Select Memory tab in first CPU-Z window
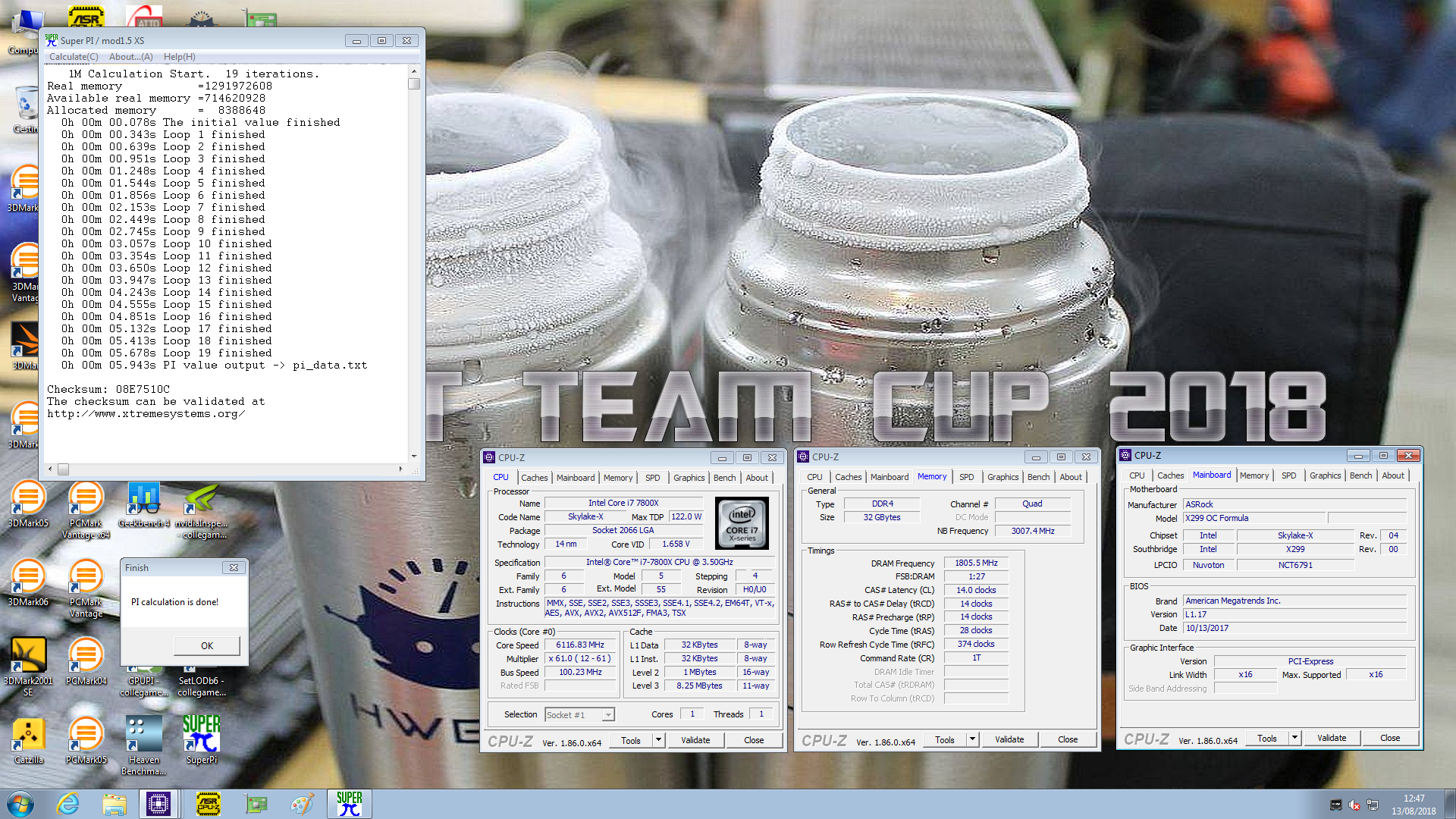 click(x=617, y=478)
